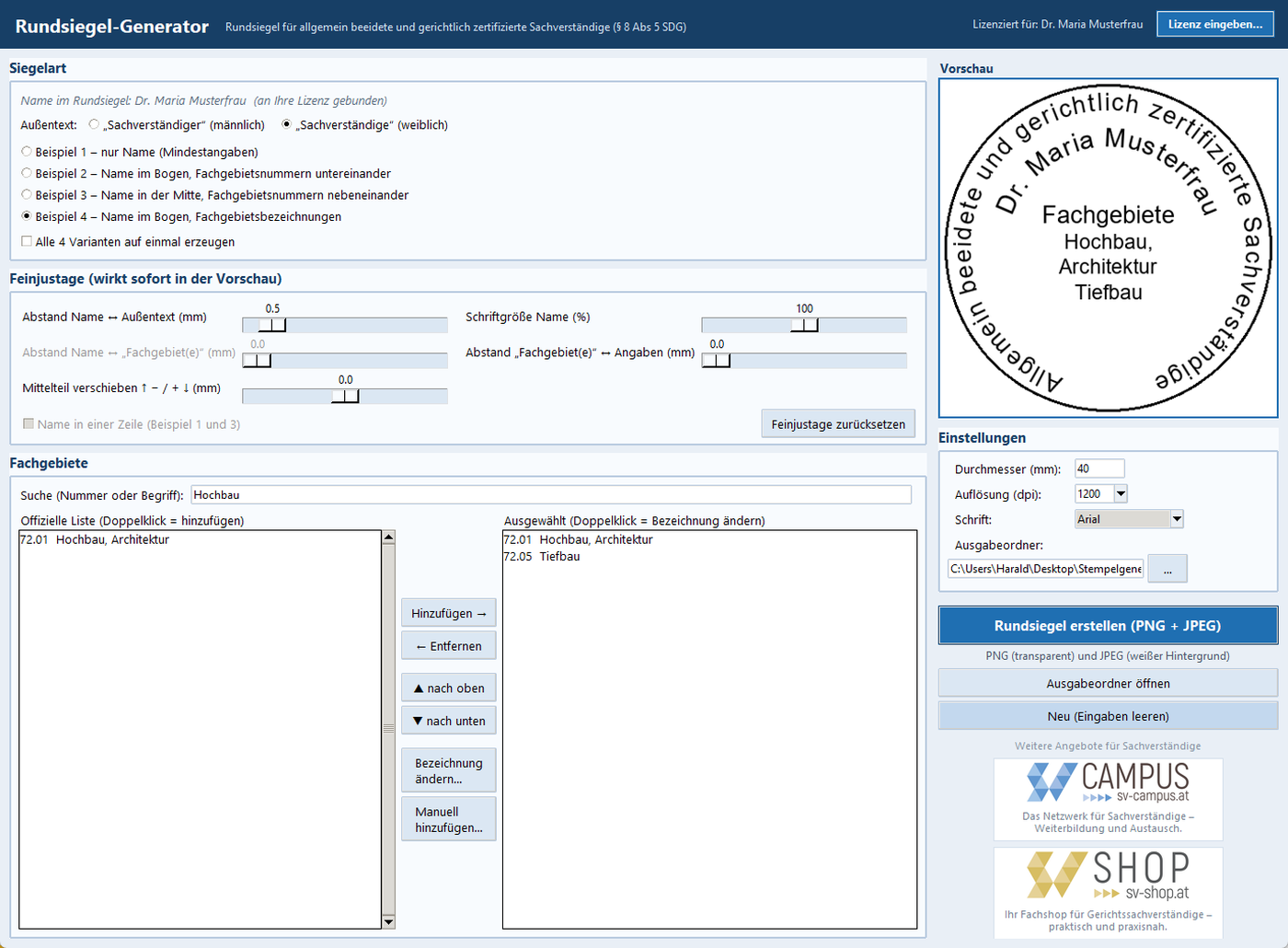Click the Ausgabeordner path field
Viewport: 1288px width, 948px height.
[1045, 569]
